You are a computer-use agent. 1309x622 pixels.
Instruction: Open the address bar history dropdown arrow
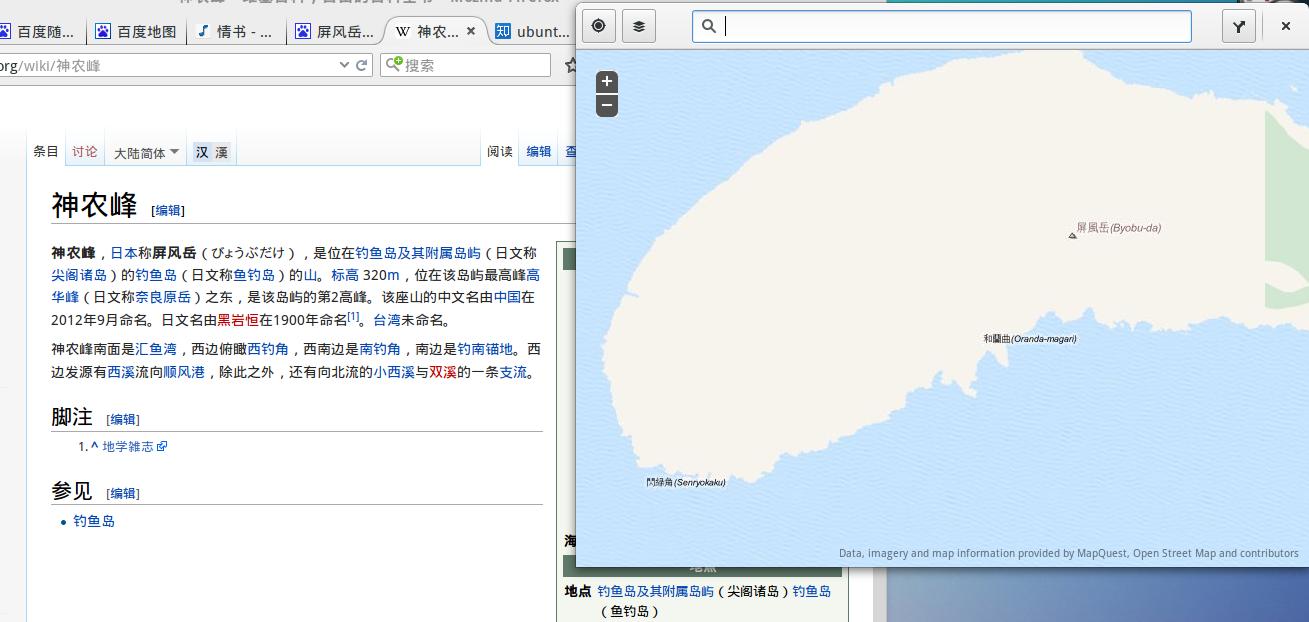[345, 65]
